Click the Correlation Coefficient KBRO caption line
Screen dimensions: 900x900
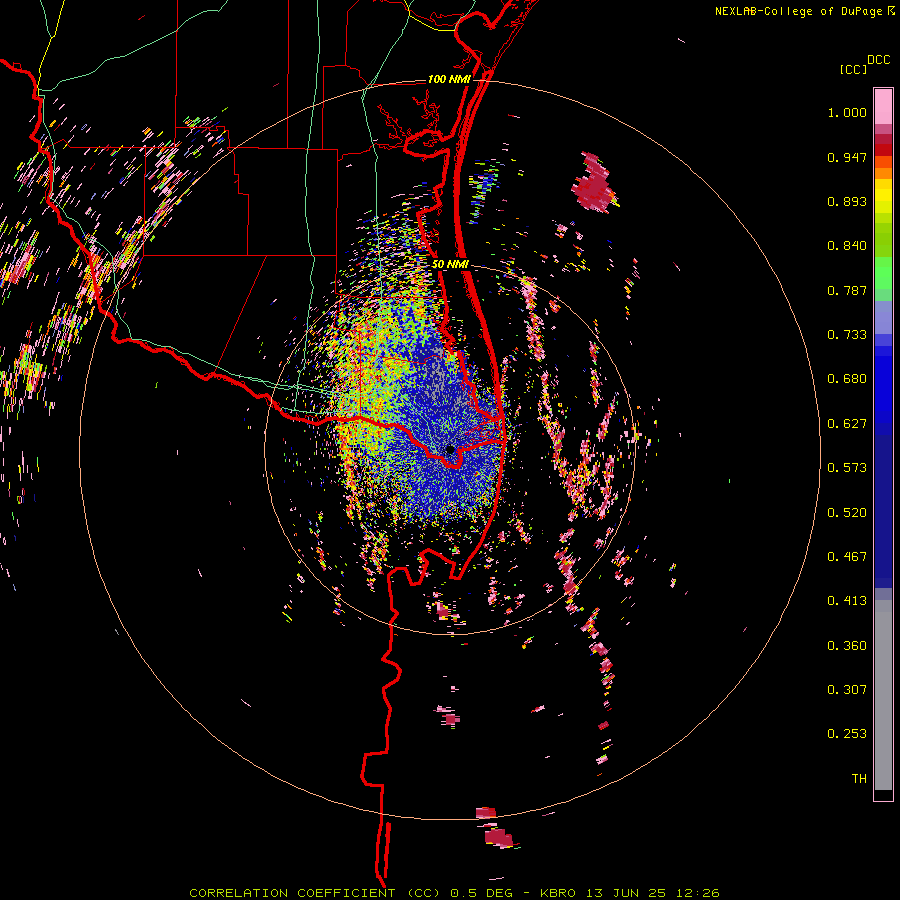[x=454, y=893]
